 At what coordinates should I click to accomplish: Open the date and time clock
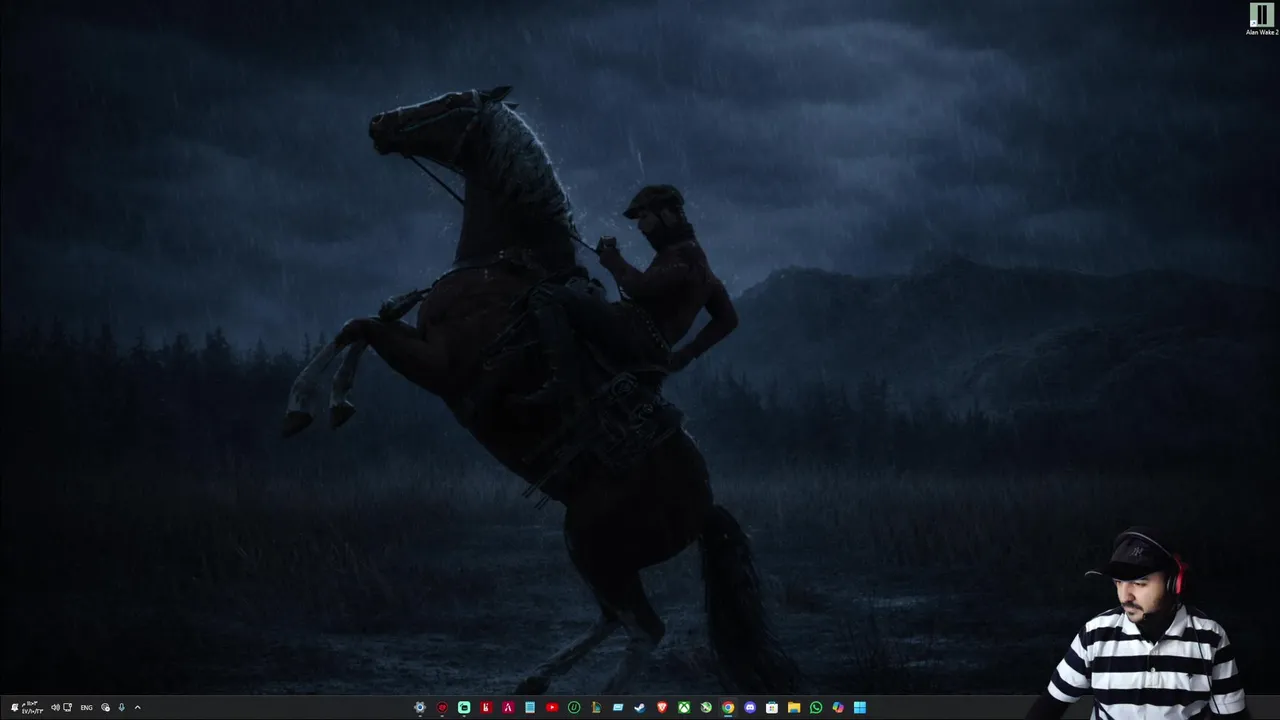click(x=32, y=707)
